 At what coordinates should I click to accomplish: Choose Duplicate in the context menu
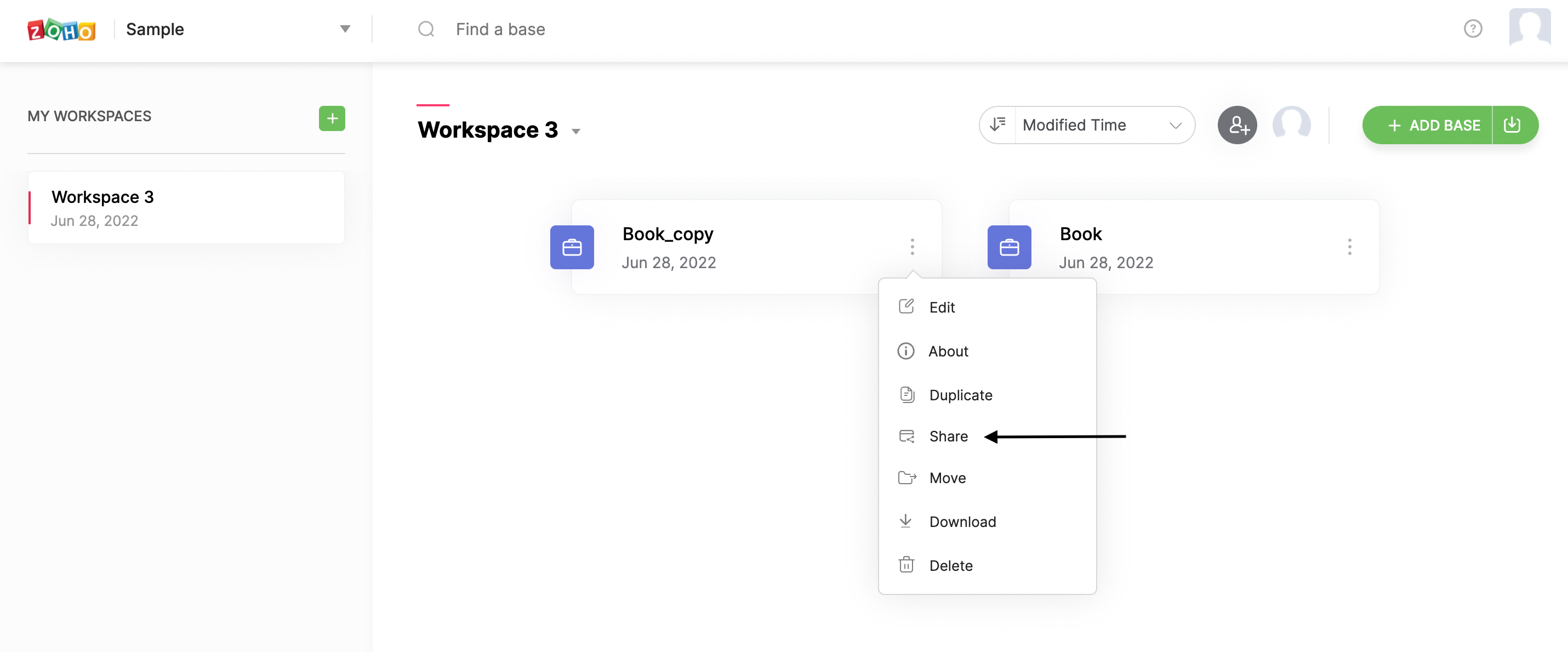coord(960,395)
